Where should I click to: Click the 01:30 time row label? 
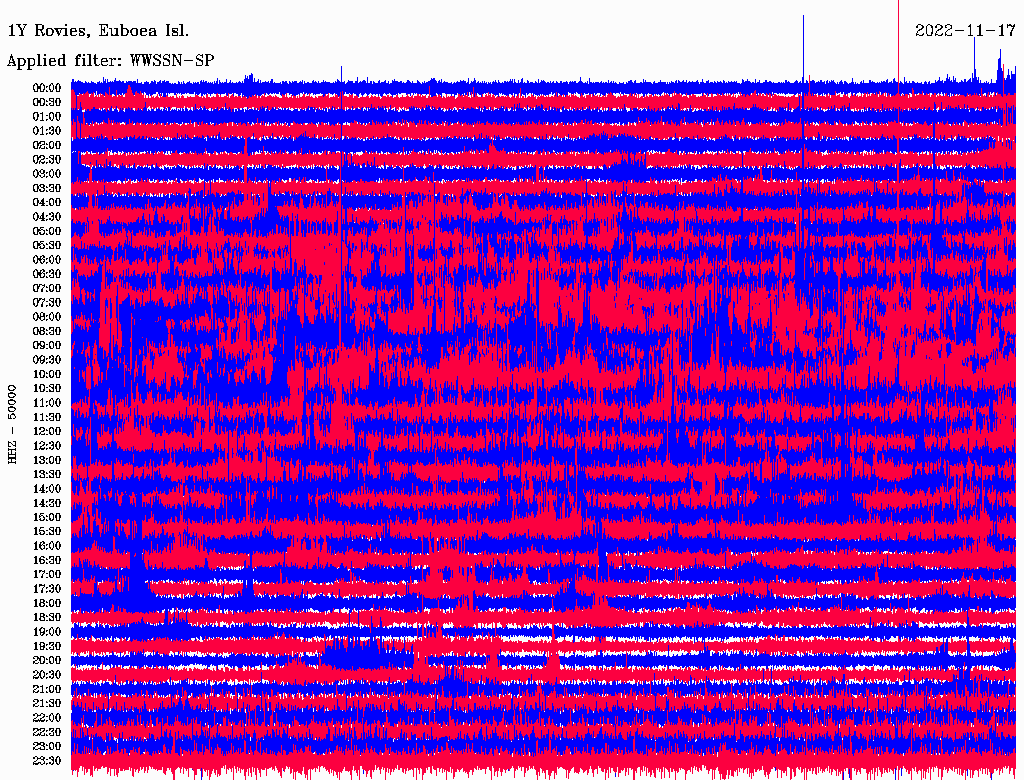(x=47, y=130)
